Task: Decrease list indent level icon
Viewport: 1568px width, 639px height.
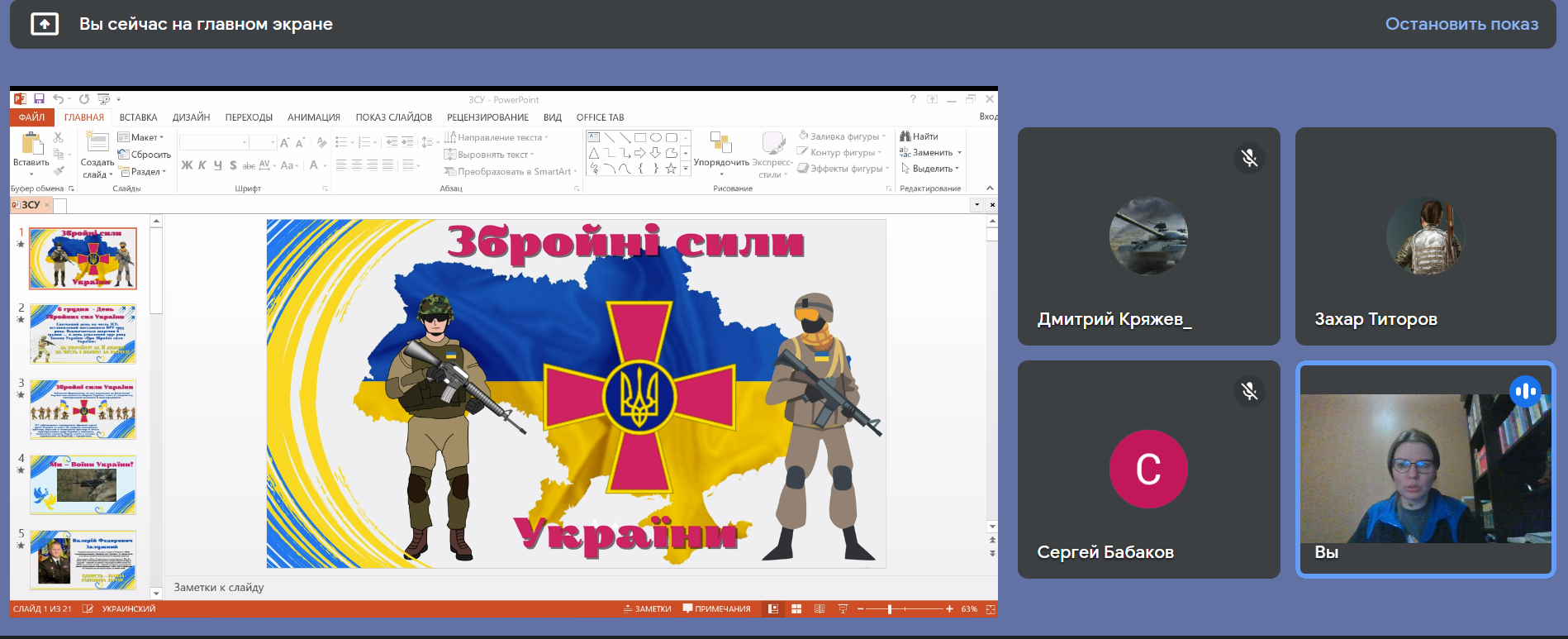Action: click(x=392, y=142)
